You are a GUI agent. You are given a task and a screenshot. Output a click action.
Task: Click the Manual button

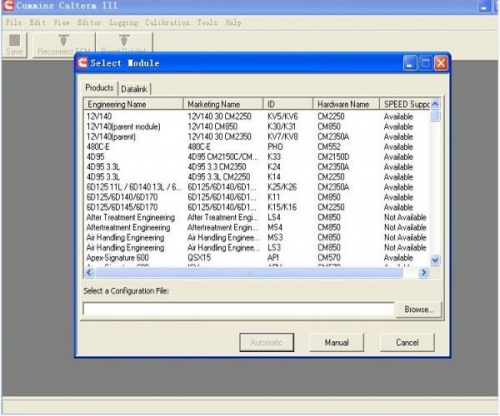337,342
